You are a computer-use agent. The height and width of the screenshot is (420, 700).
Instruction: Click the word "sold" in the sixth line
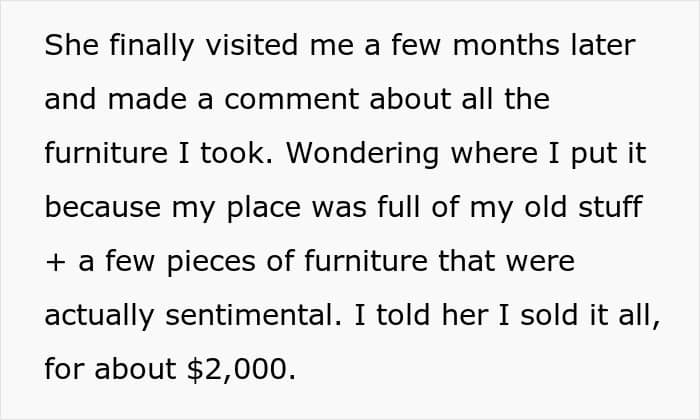click(x=549, y=315)
